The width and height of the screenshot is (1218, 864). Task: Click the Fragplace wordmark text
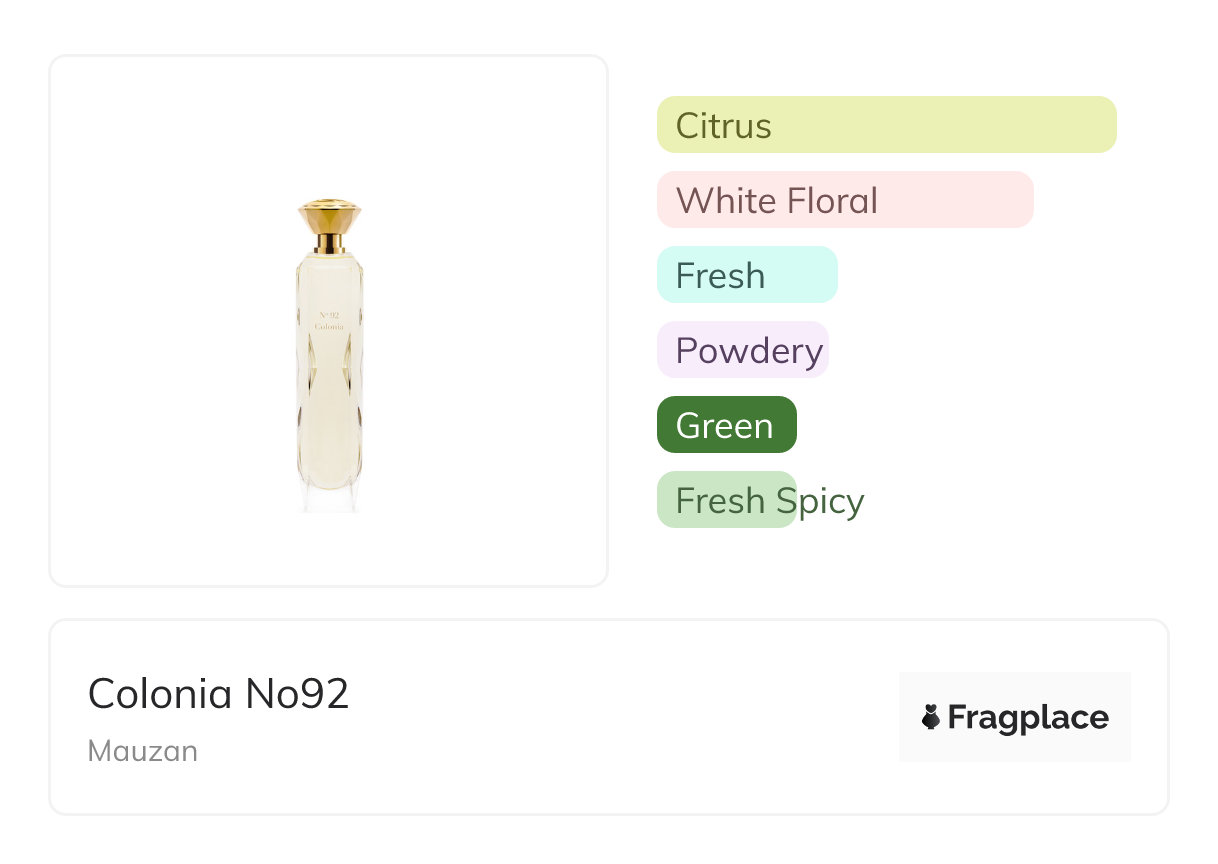pyautogui.click(x=1028, y=718)
